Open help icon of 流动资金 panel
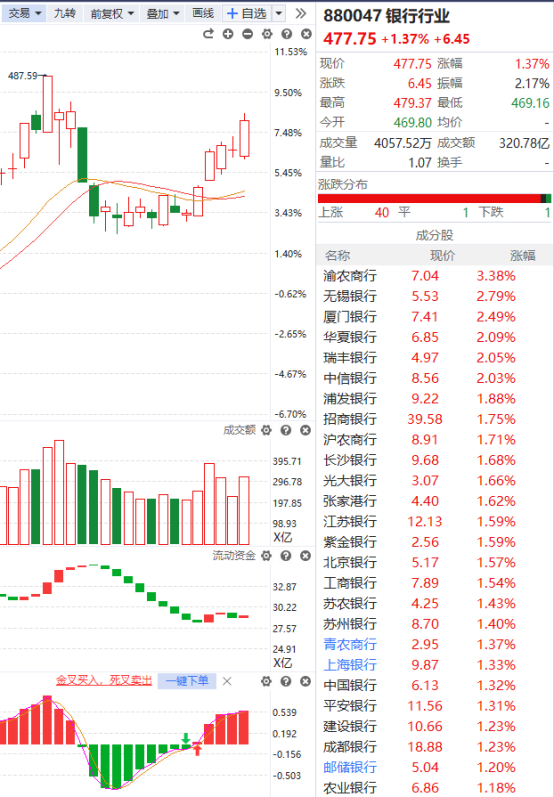The height and width of the screenshot is (797, 554). (x=286, y=556)
